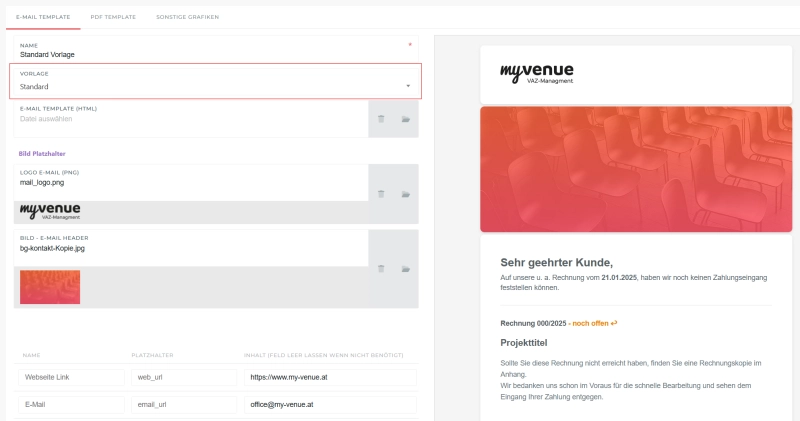Click the my-venue logo in email preview
800x421 pixels.
click(537, 73)
